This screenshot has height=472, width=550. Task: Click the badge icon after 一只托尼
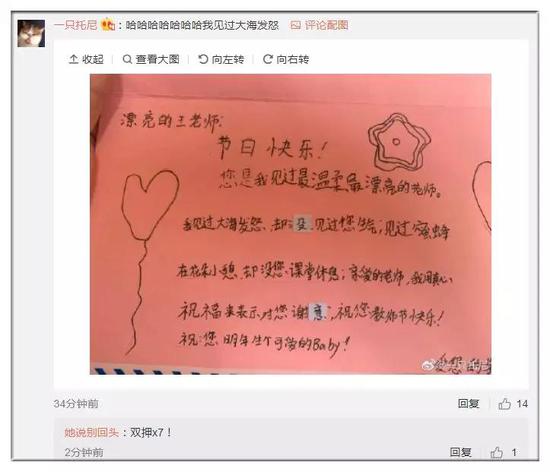coord(108,25)
